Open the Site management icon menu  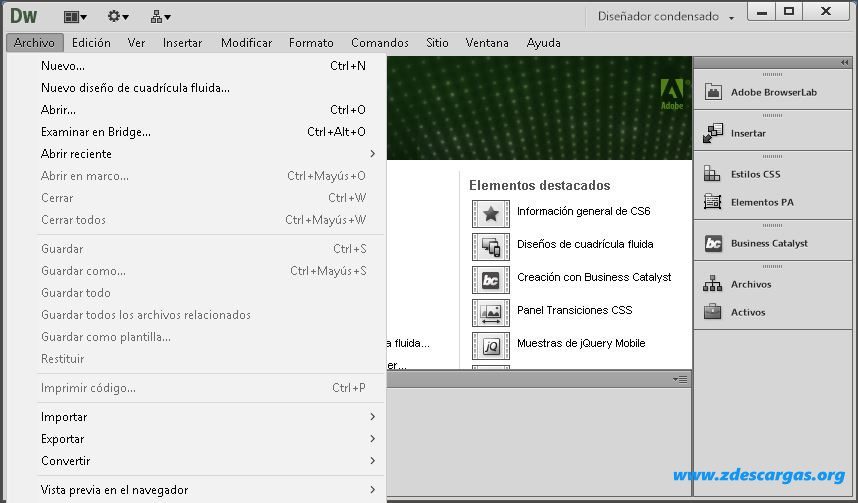click(160, 17)
